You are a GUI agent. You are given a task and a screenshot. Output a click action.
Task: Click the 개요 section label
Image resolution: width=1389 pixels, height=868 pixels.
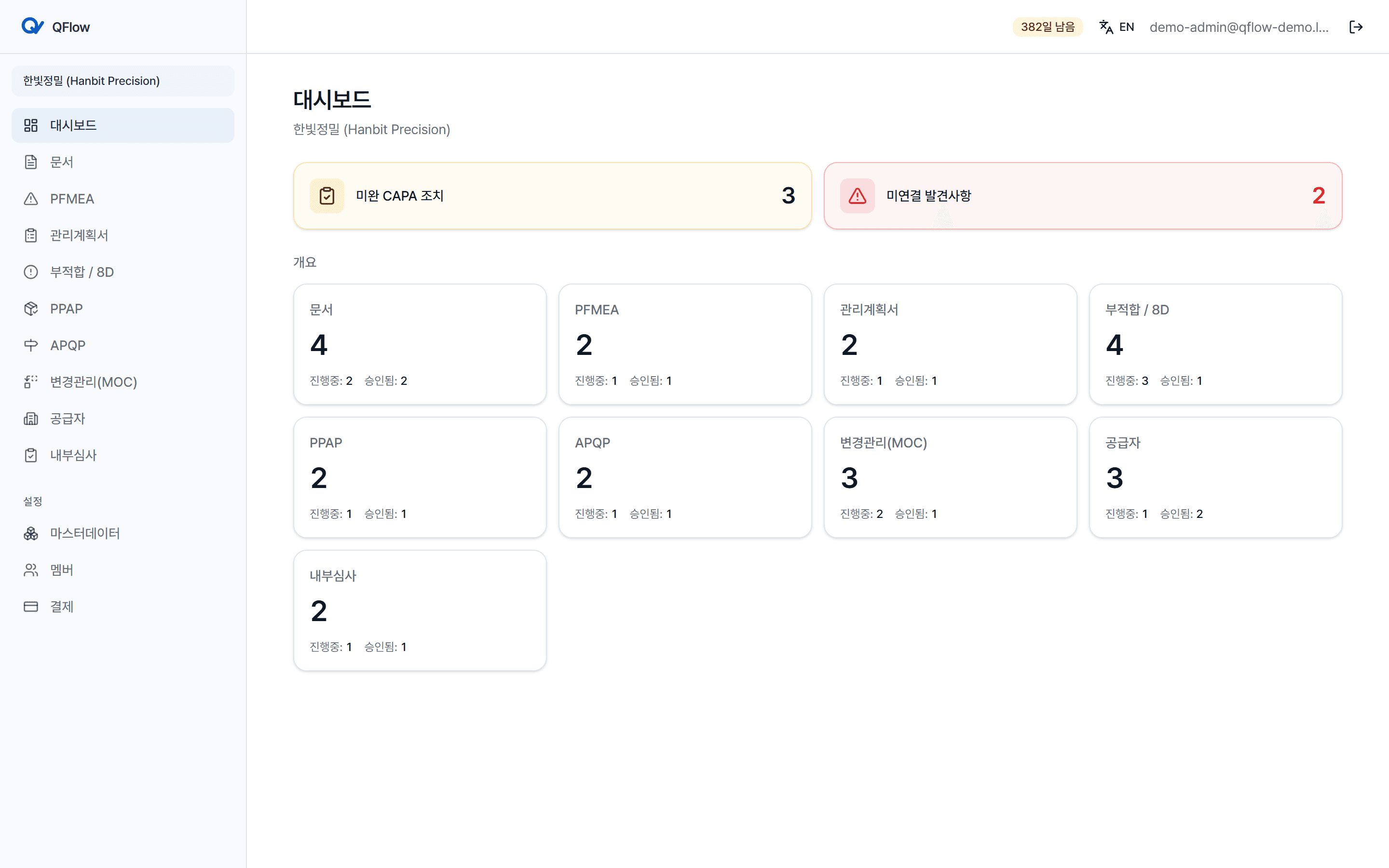click(x=305, y=262)
